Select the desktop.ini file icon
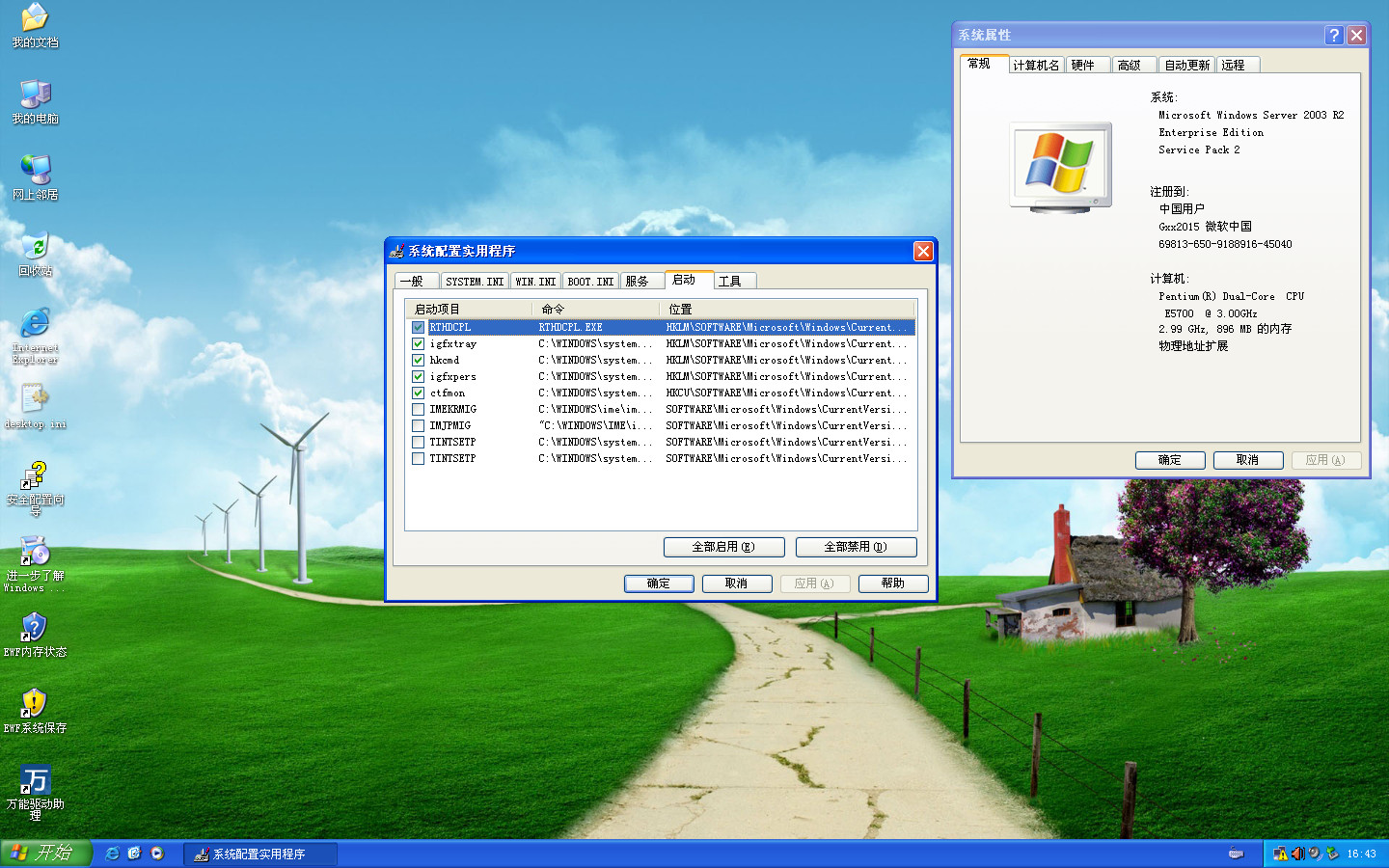 [35, 406]
